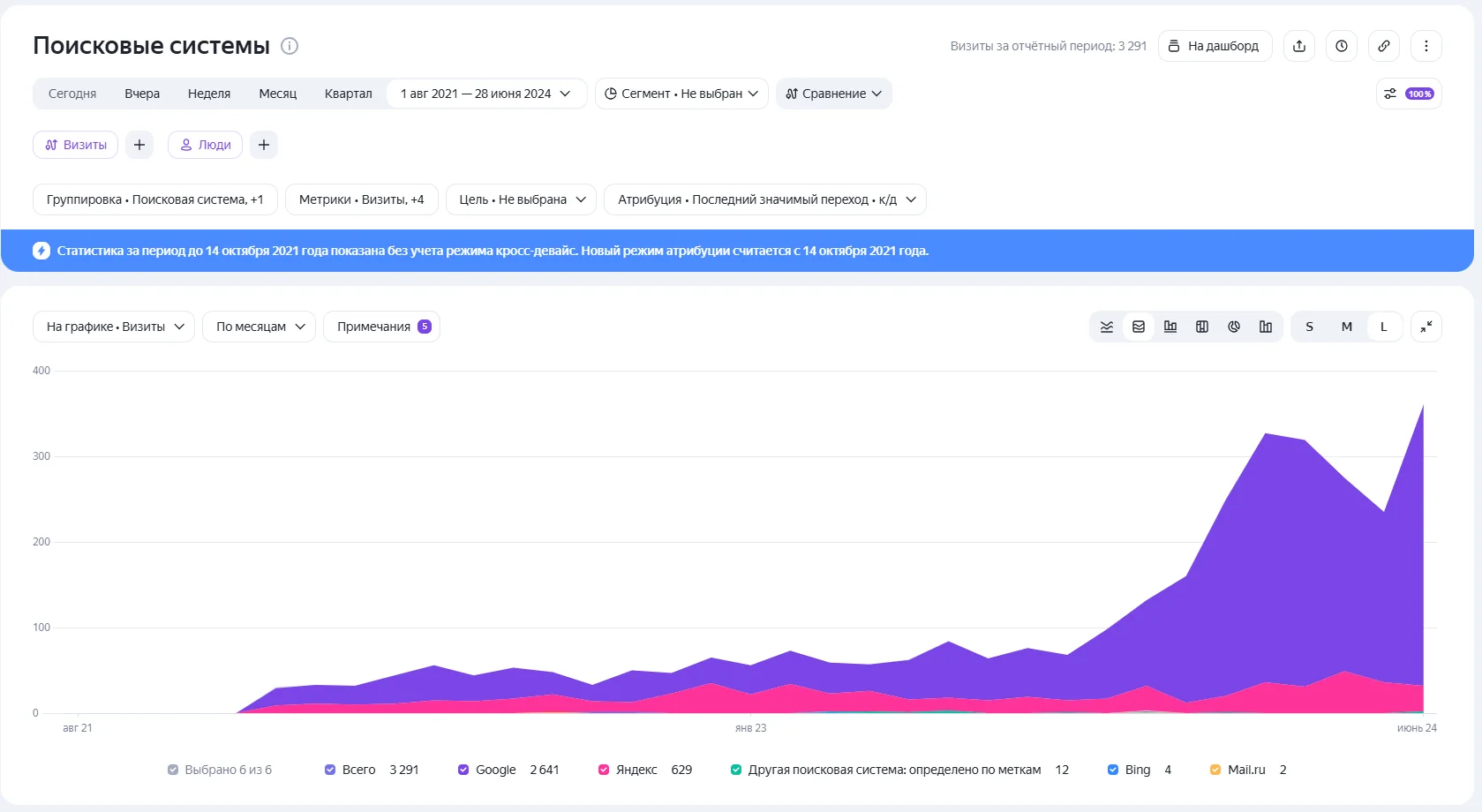Click the clock schedule icon
This screenshot has width=1482, height=812.
[1342, 46]
